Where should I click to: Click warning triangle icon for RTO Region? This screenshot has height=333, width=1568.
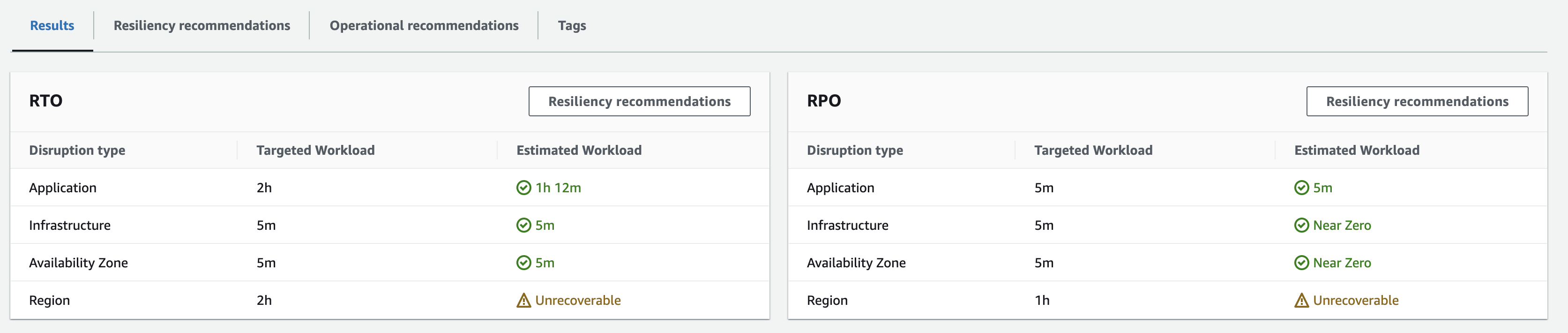(x=523, y=300)
